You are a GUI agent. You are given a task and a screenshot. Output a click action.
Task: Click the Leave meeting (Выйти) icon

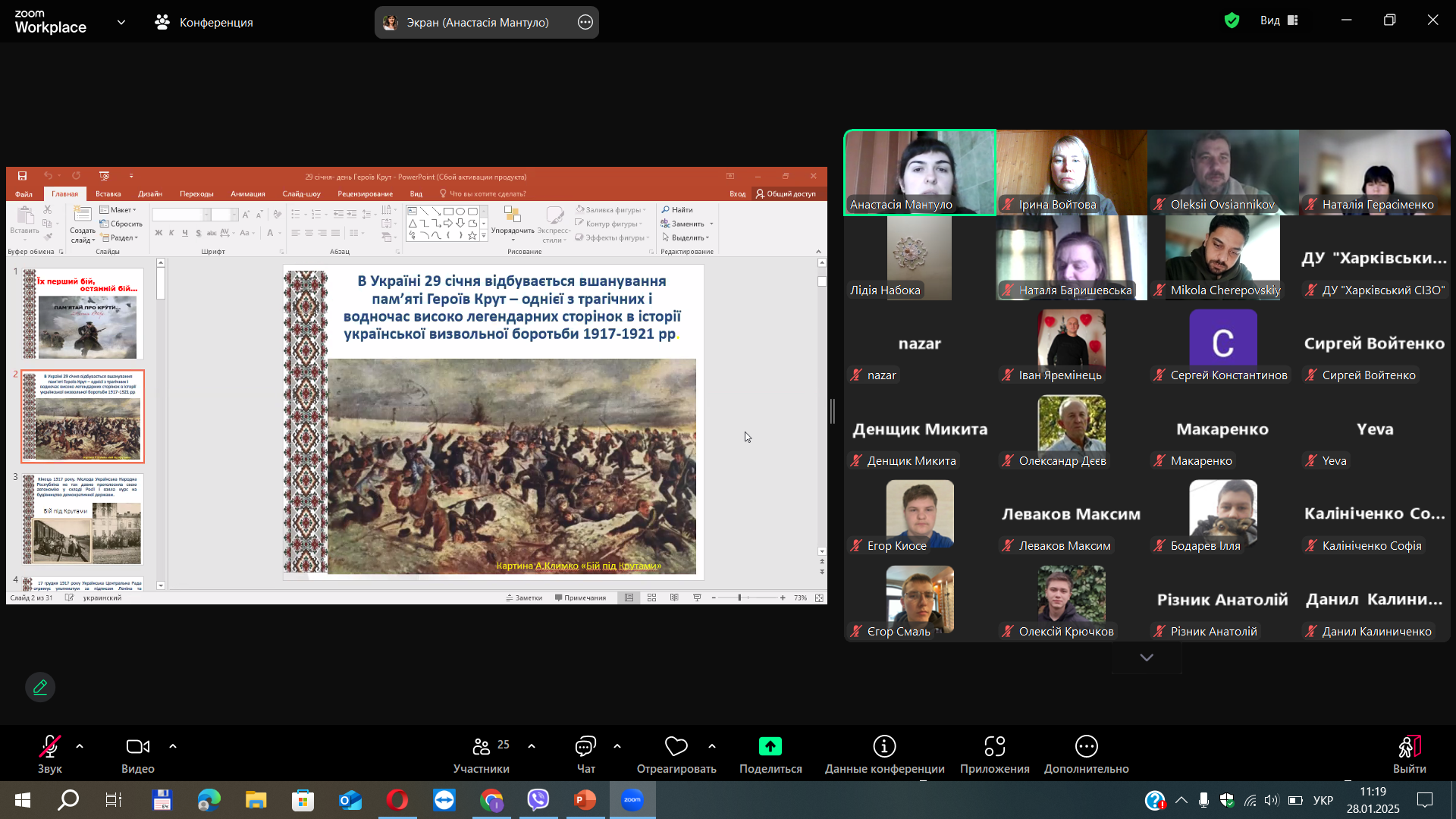coord(1409,747)
